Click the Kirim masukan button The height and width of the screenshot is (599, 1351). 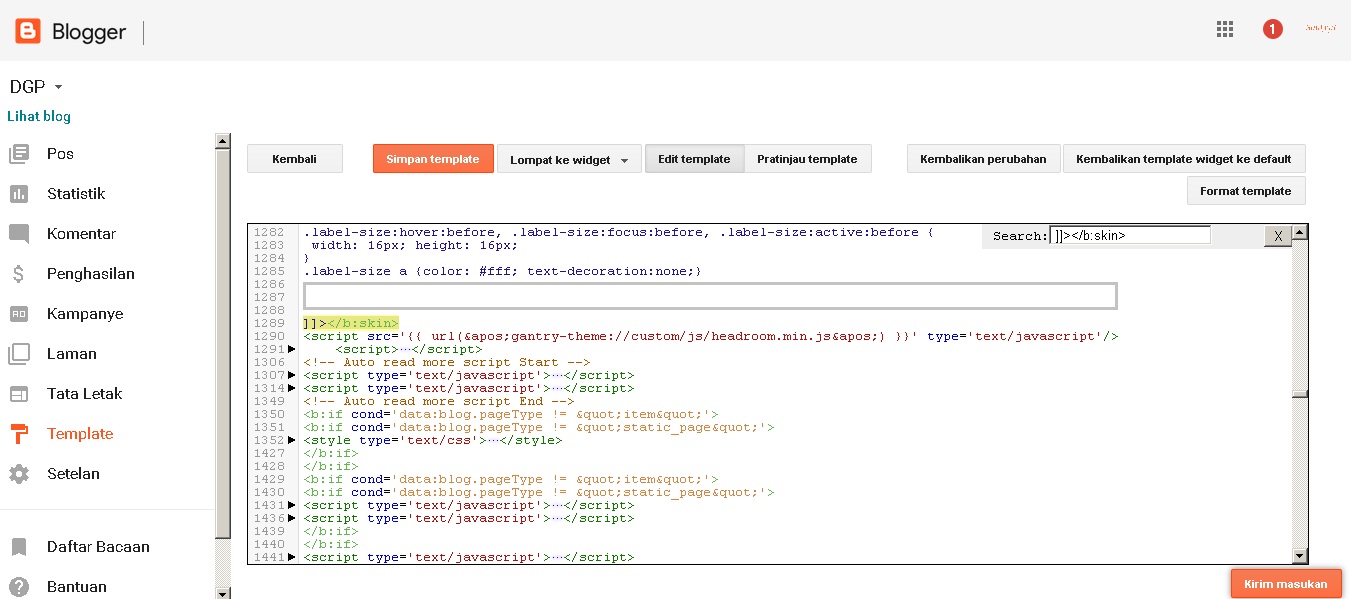pyautogui.click(x=1285, y=584)
